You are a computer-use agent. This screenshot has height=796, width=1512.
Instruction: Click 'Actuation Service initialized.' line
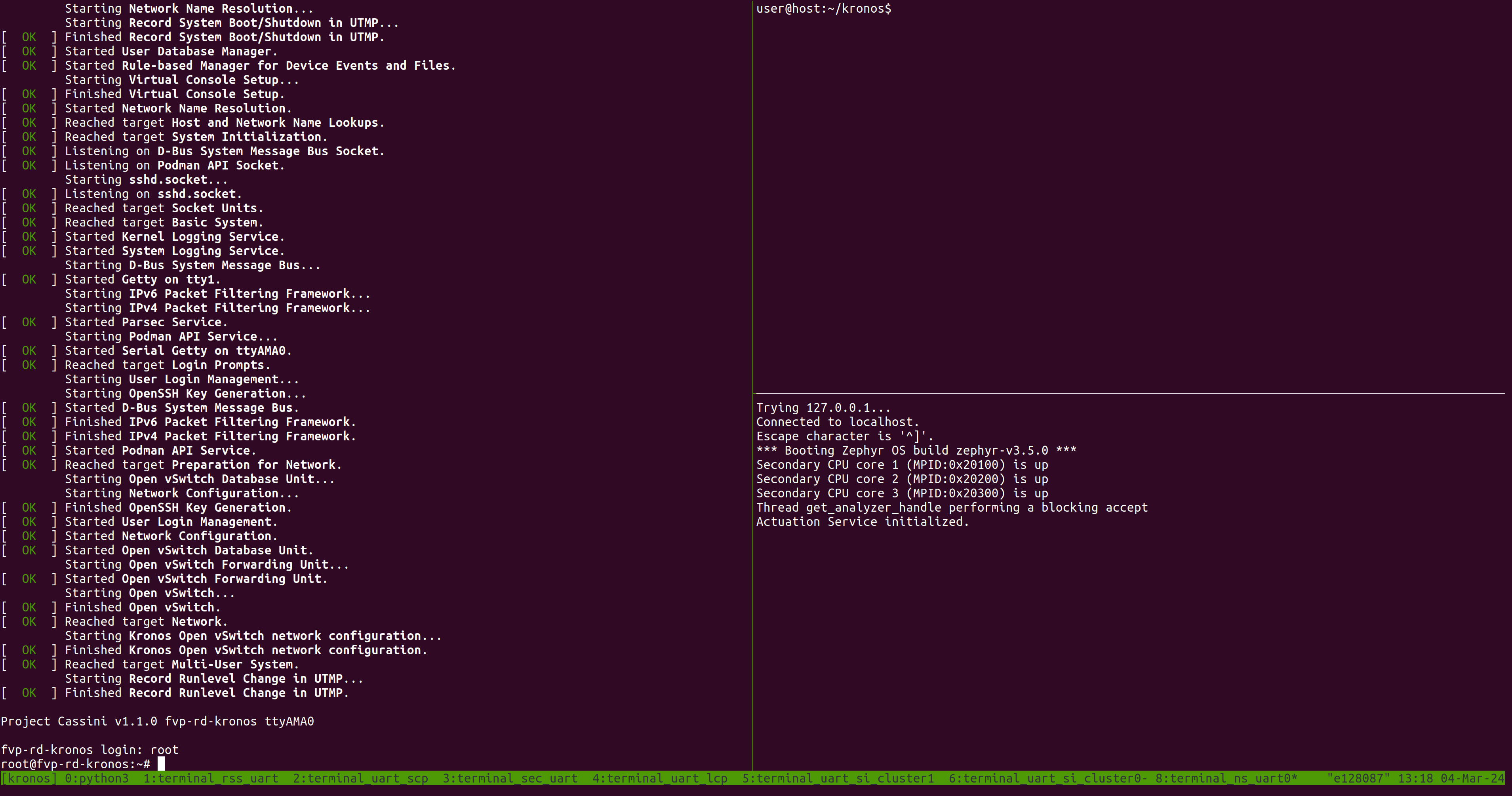863,522
